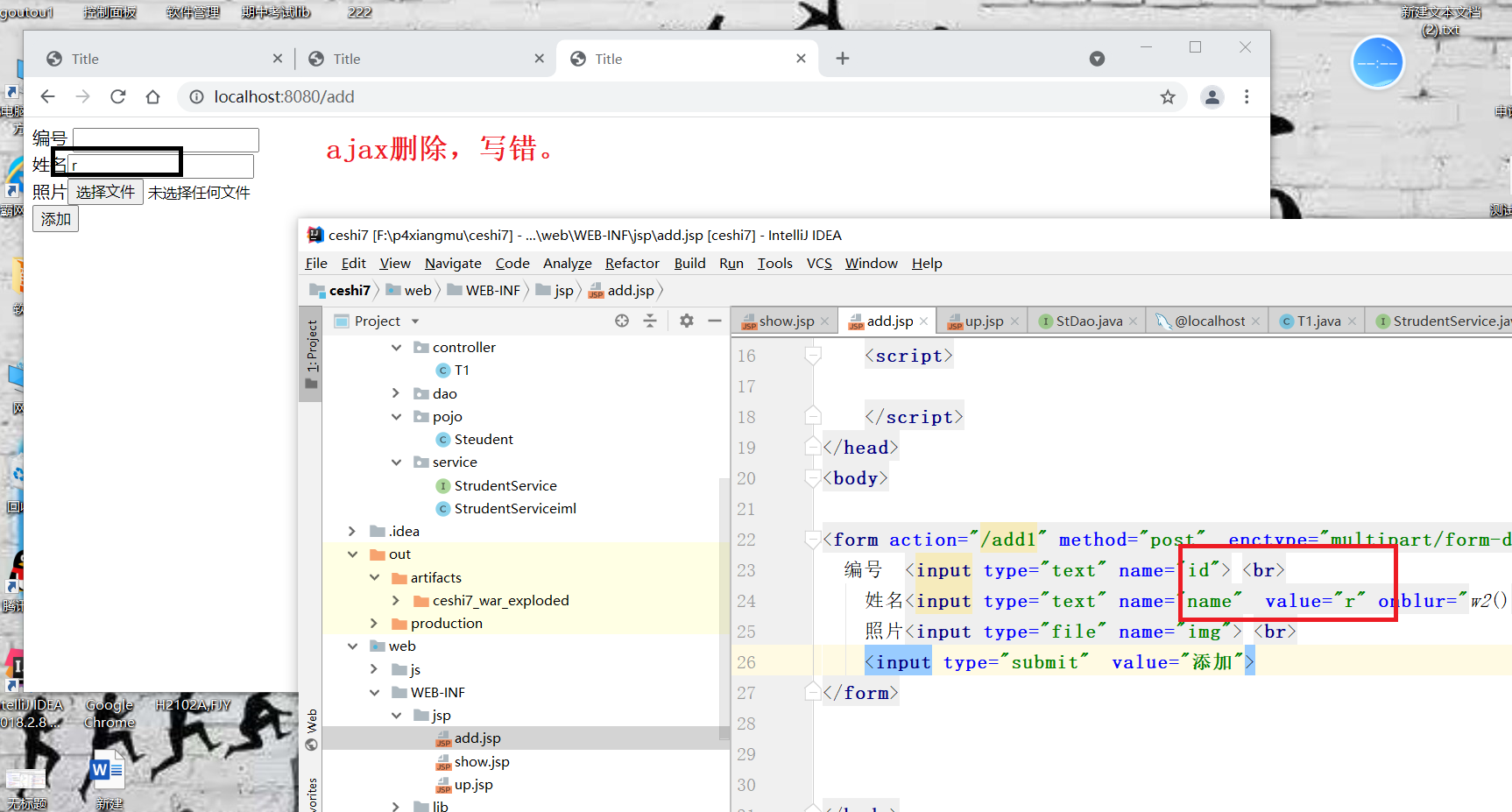Close the second Title tab

point(540,59)
